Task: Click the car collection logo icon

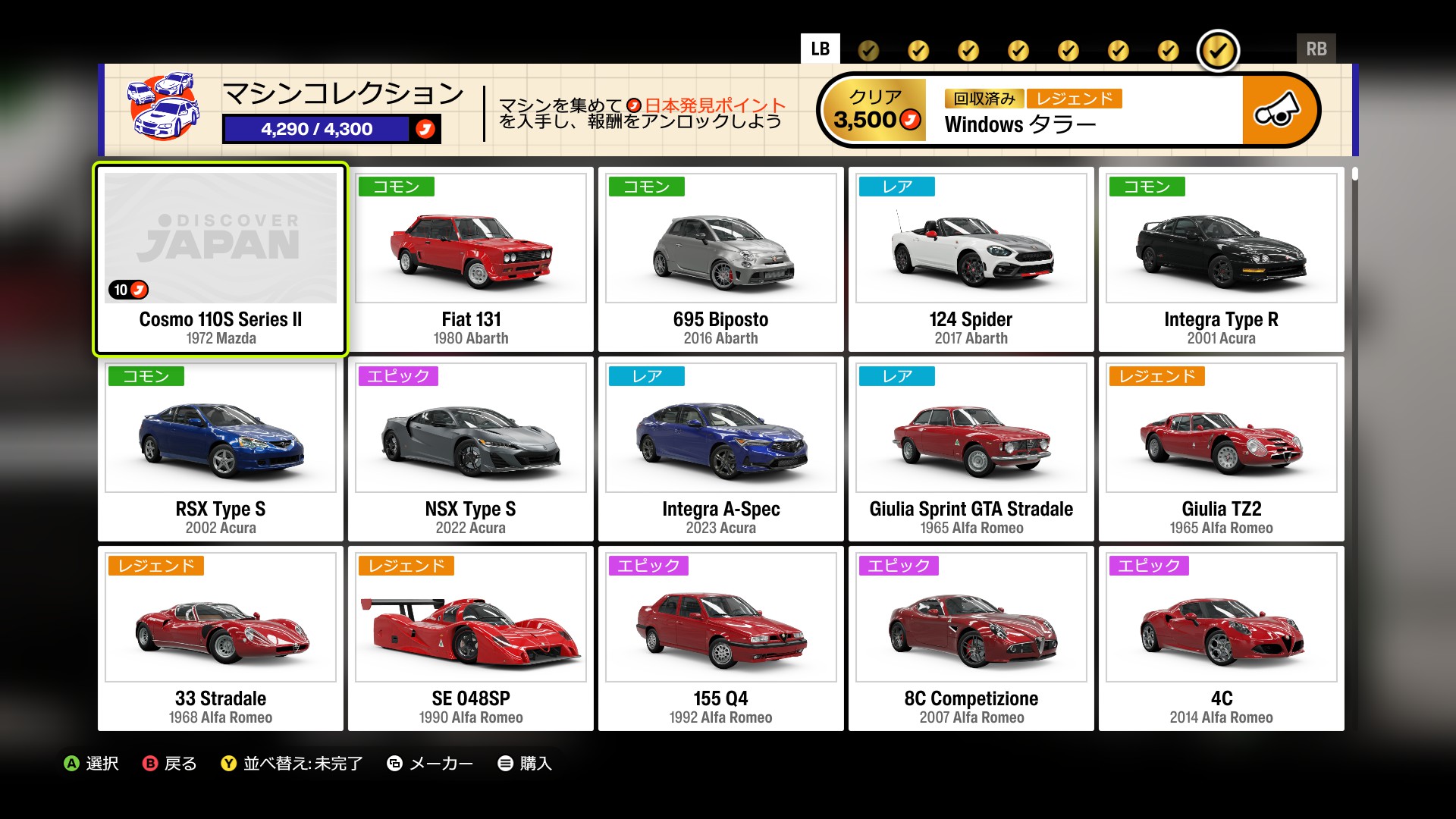Action: (164, 106)
